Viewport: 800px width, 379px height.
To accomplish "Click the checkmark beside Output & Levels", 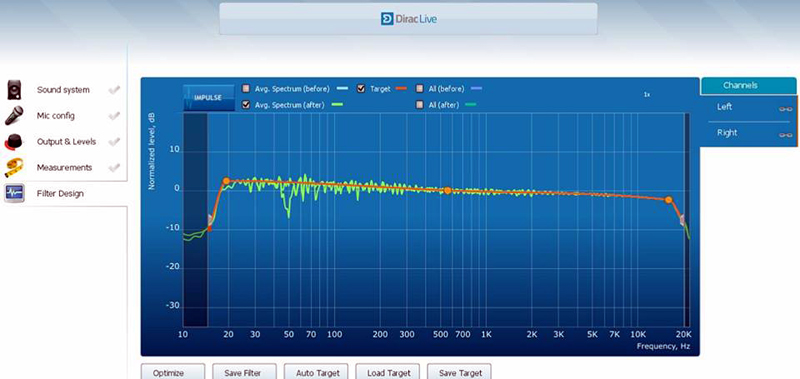I will coord(114,142).
